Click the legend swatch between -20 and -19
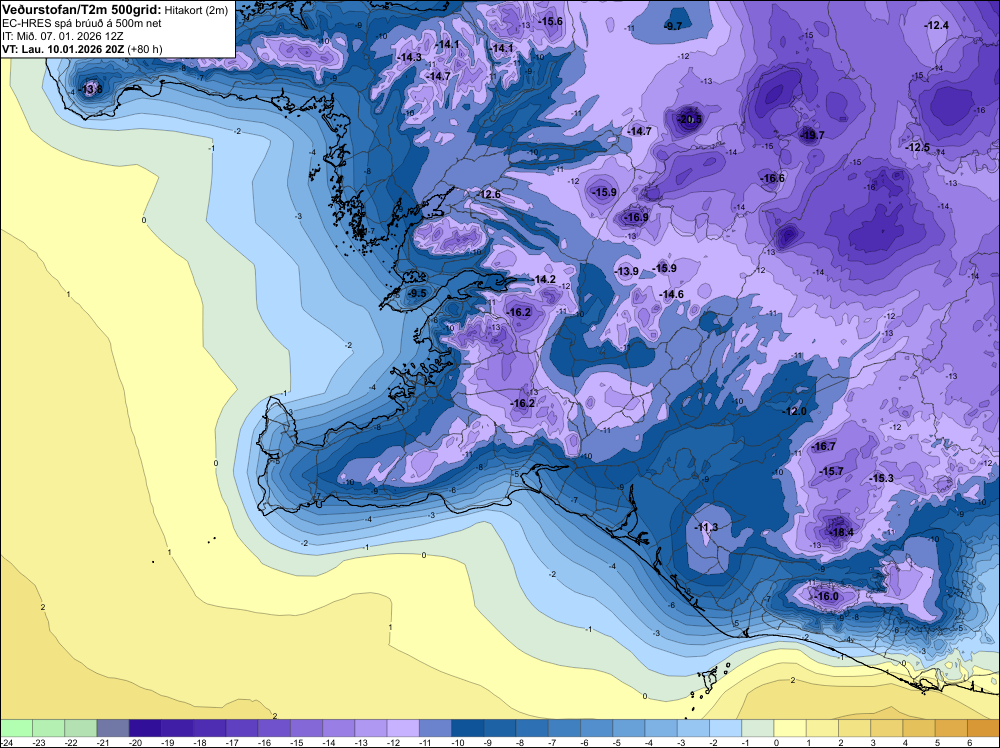The image size is (1000, 748). pos(145,728)
